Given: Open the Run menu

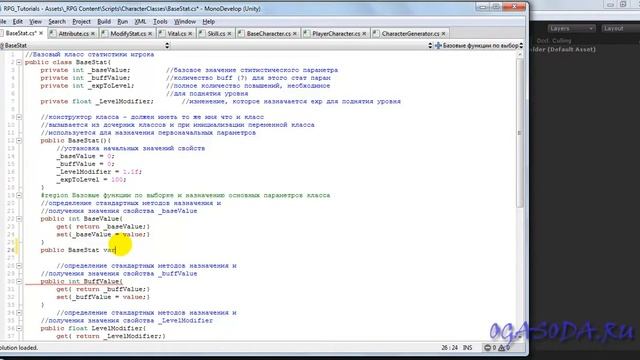Looking at the screenshot, I should coord(122,22).
